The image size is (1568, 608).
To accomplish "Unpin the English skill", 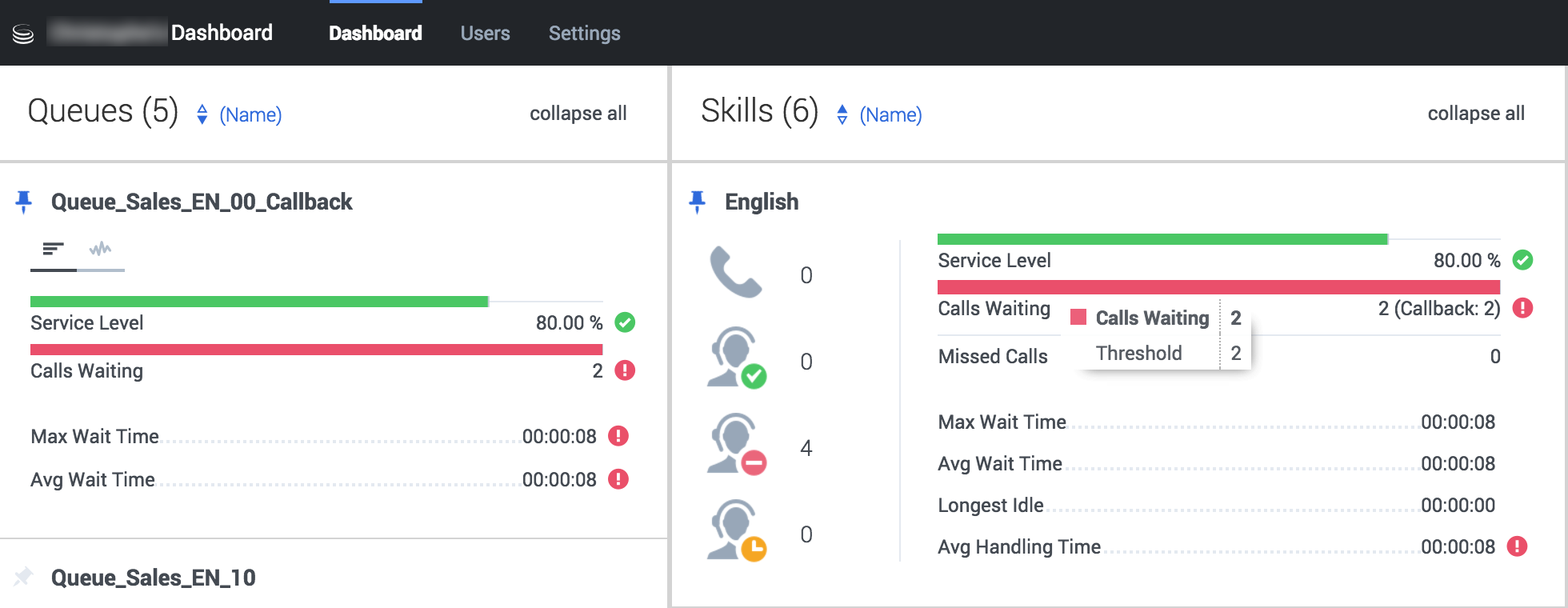I will coord(698,202).
